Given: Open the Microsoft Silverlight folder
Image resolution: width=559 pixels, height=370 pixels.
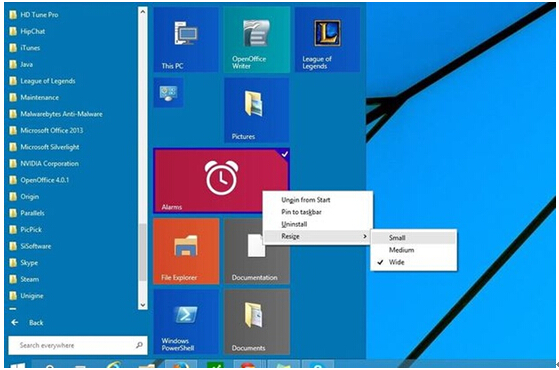Looking at the screenshot, I should (x=44, y=147).
